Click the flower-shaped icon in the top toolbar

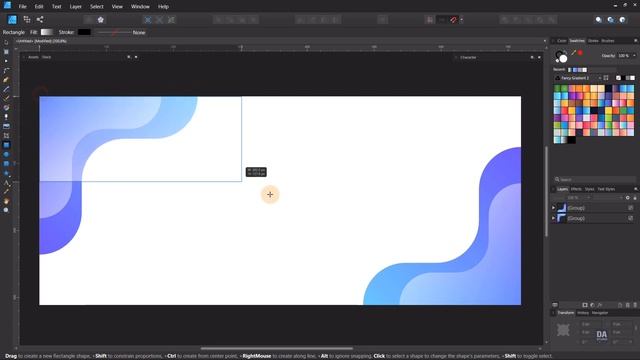click(x=100, y=20)
